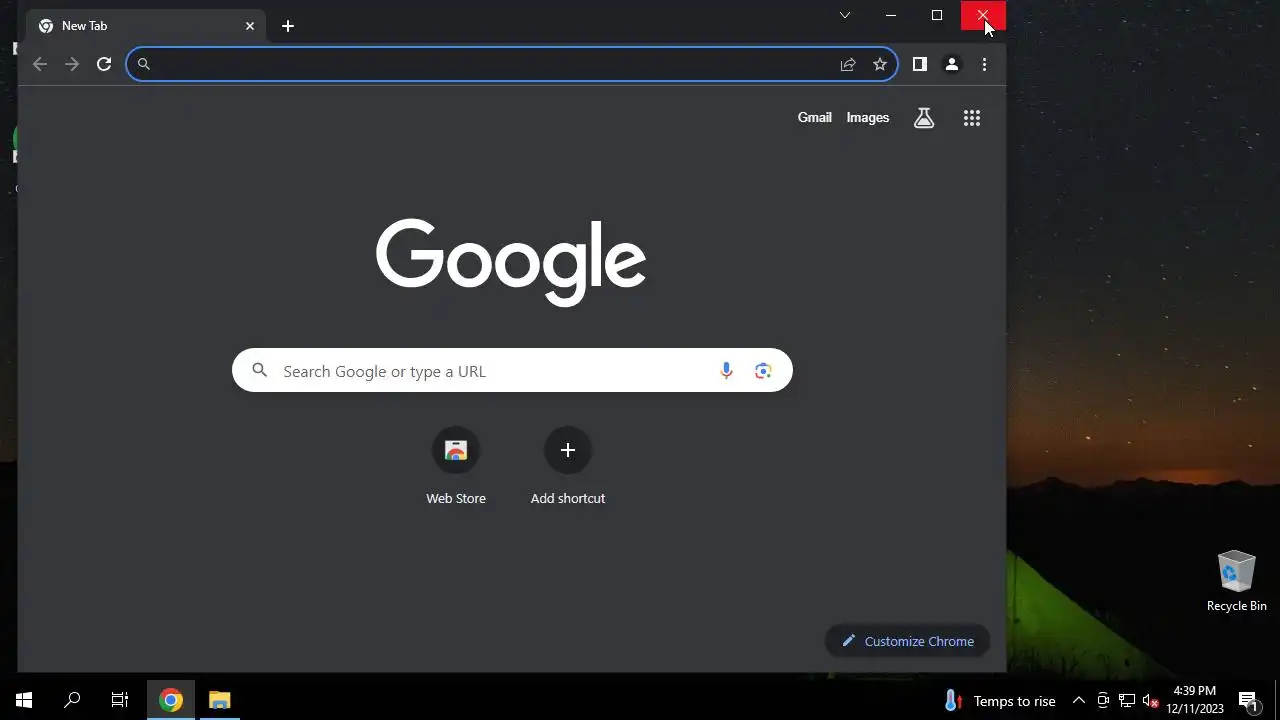
Task: Select the Recycle Bin desktop icon
Action: coord(1237,580)
